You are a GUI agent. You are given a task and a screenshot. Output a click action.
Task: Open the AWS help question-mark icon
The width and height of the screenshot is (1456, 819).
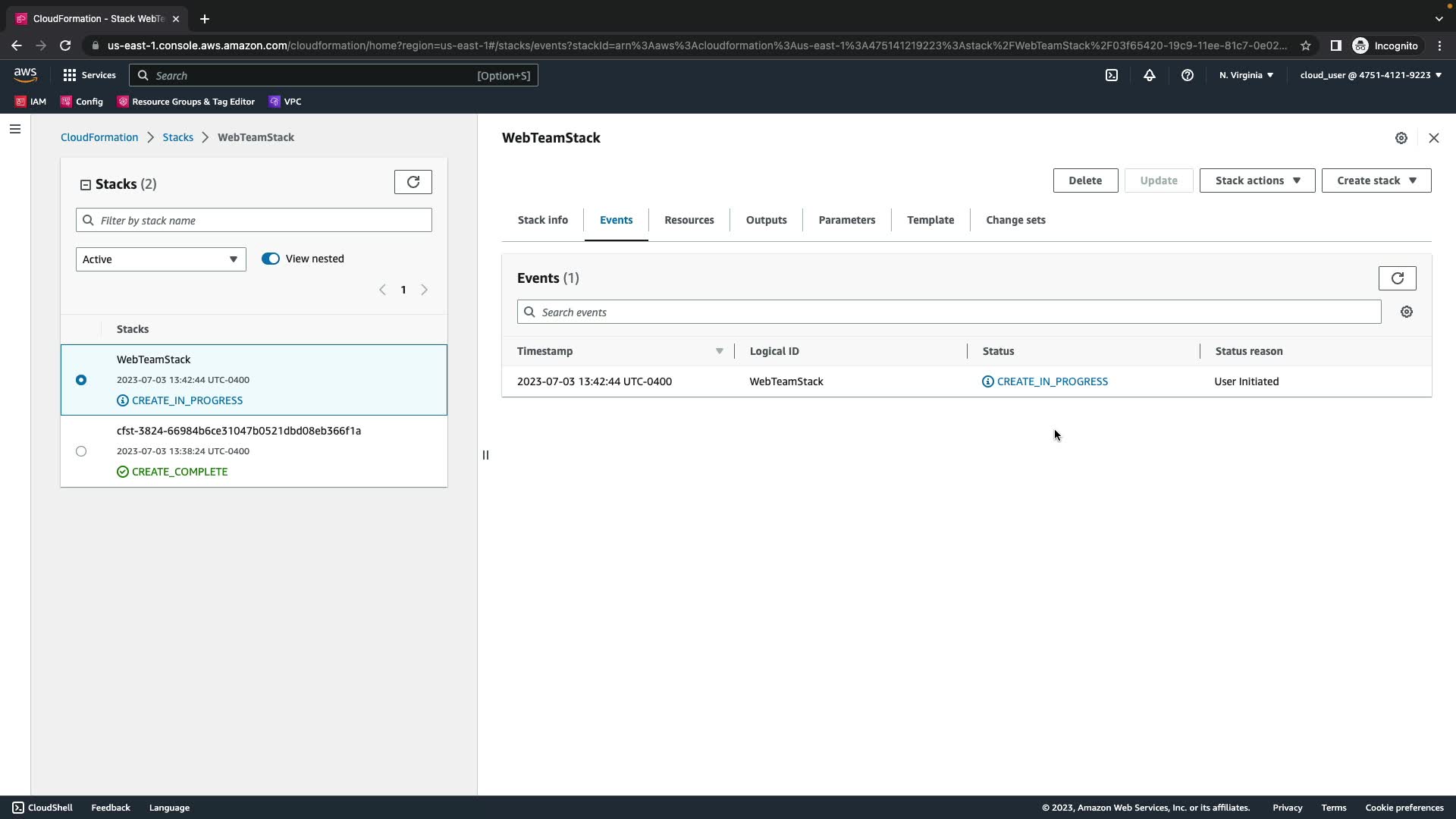[1187, 75]
